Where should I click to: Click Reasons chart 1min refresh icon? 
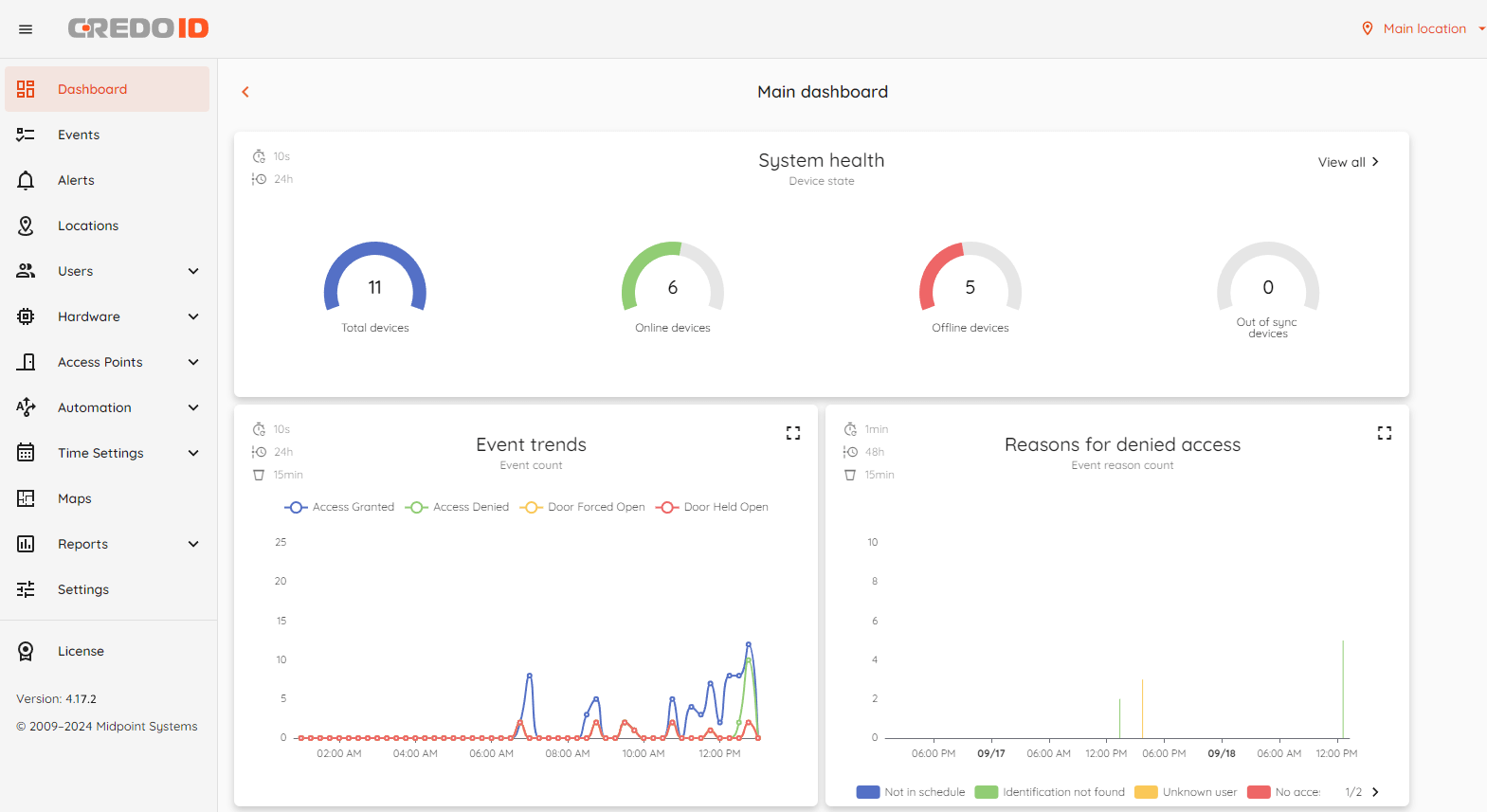[850, 429]
